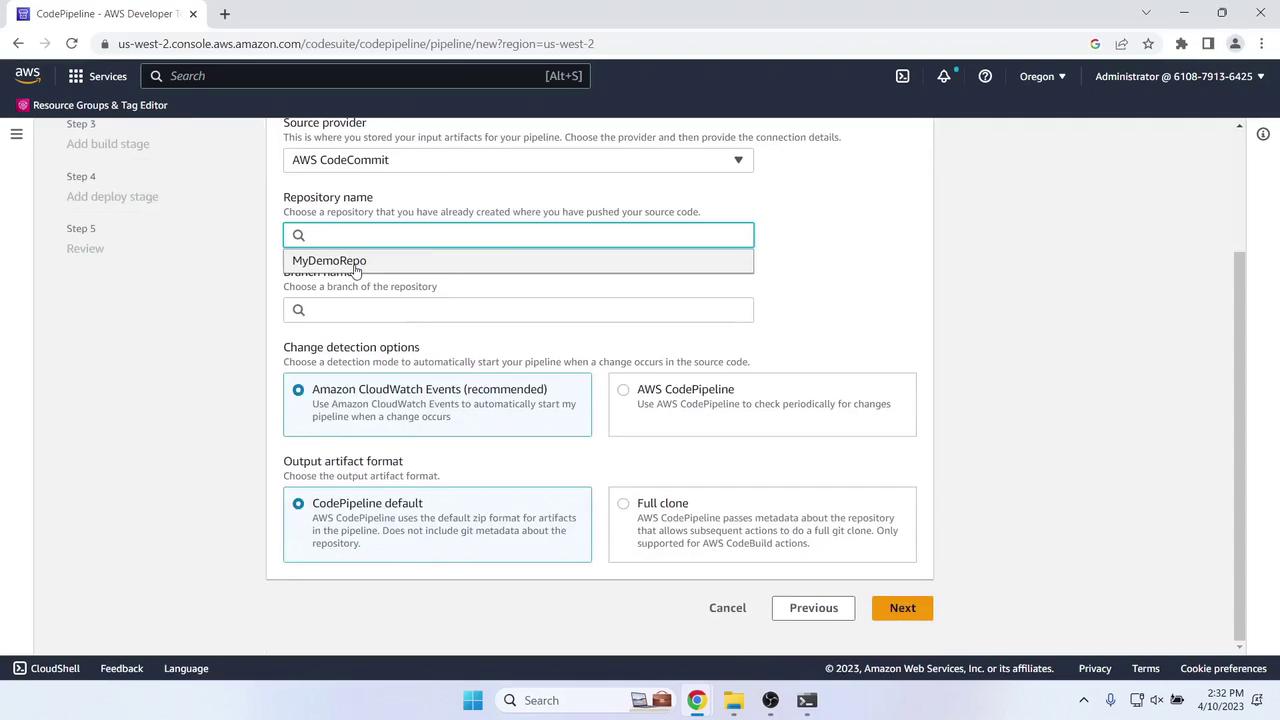Open CloudShell from the footer
Image resolution: width=1280 pixels, height=720 pixels.
click(x=46, y=669)
